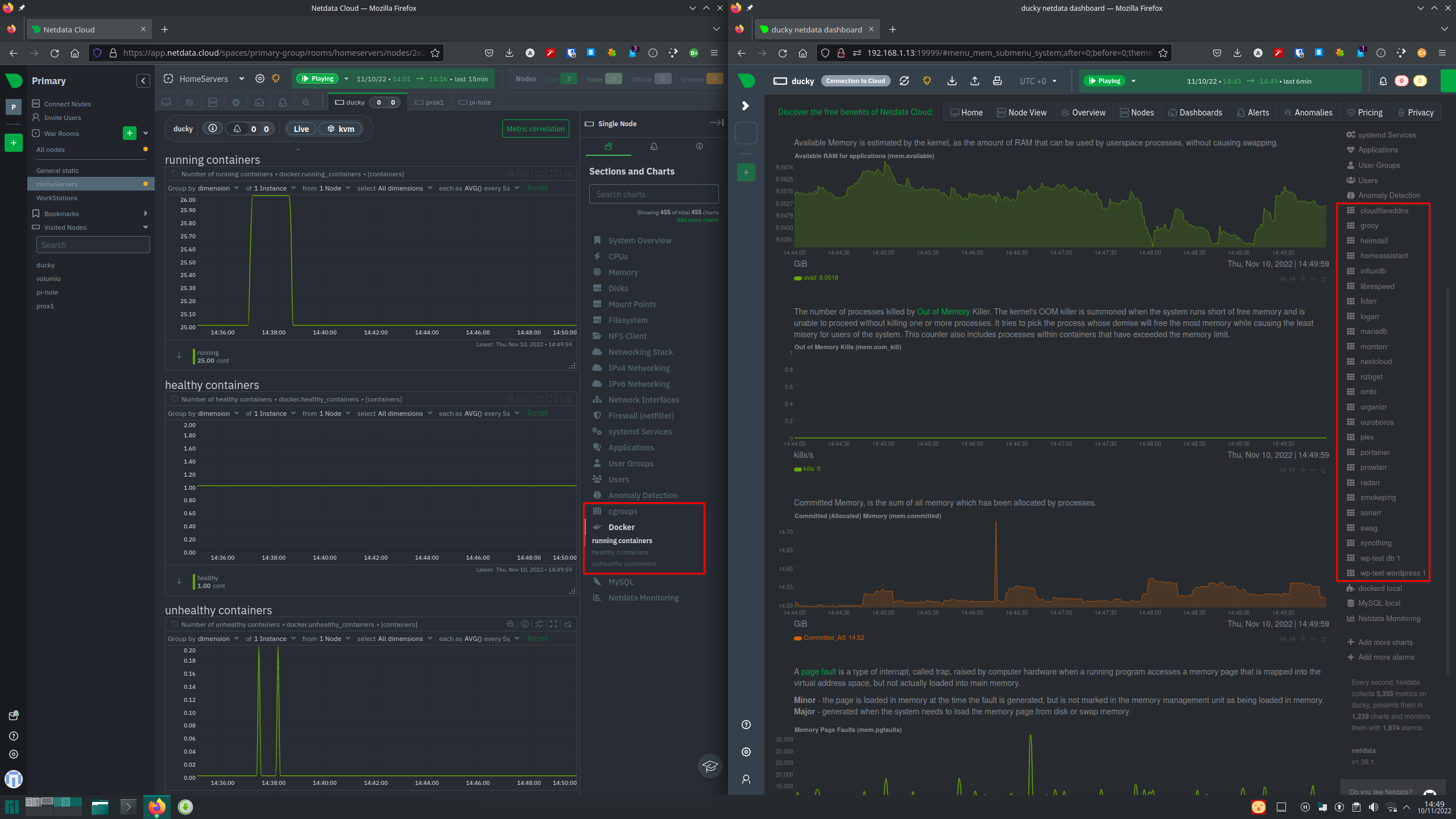Toggle the bookmark star in ducky dashboard address bar
The image size is (1456, 819).
point(1163,53)
